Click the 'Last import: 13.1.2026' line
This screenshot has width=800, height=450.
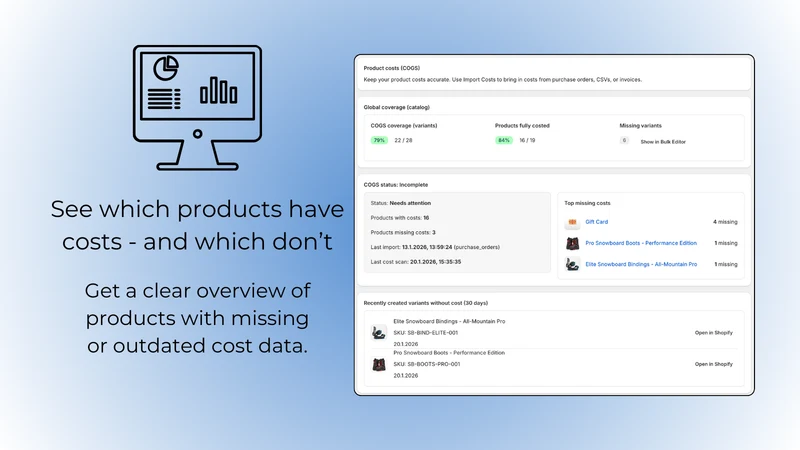click(x=435, y=247)
